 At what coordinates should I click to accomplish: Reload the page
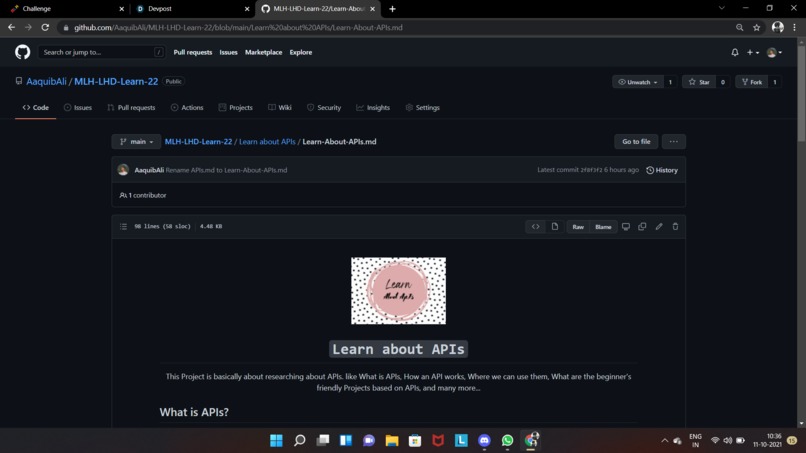pyautogui.click(x=45, y=27)
